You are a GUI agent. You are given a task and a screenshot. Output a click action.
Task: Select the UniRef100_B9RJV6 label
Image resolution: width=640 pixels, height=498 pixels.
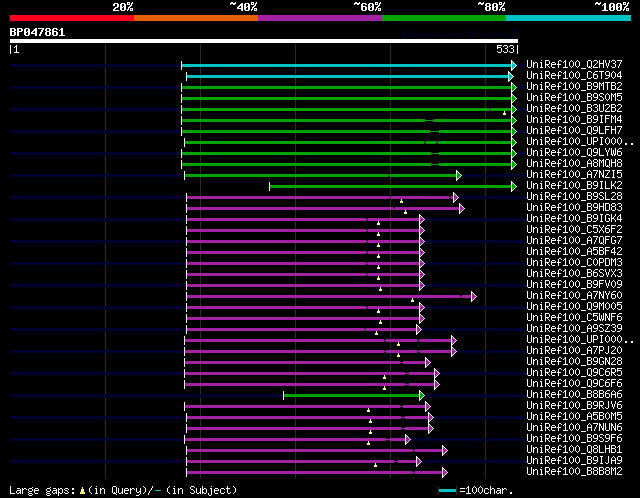coord(574,406)
